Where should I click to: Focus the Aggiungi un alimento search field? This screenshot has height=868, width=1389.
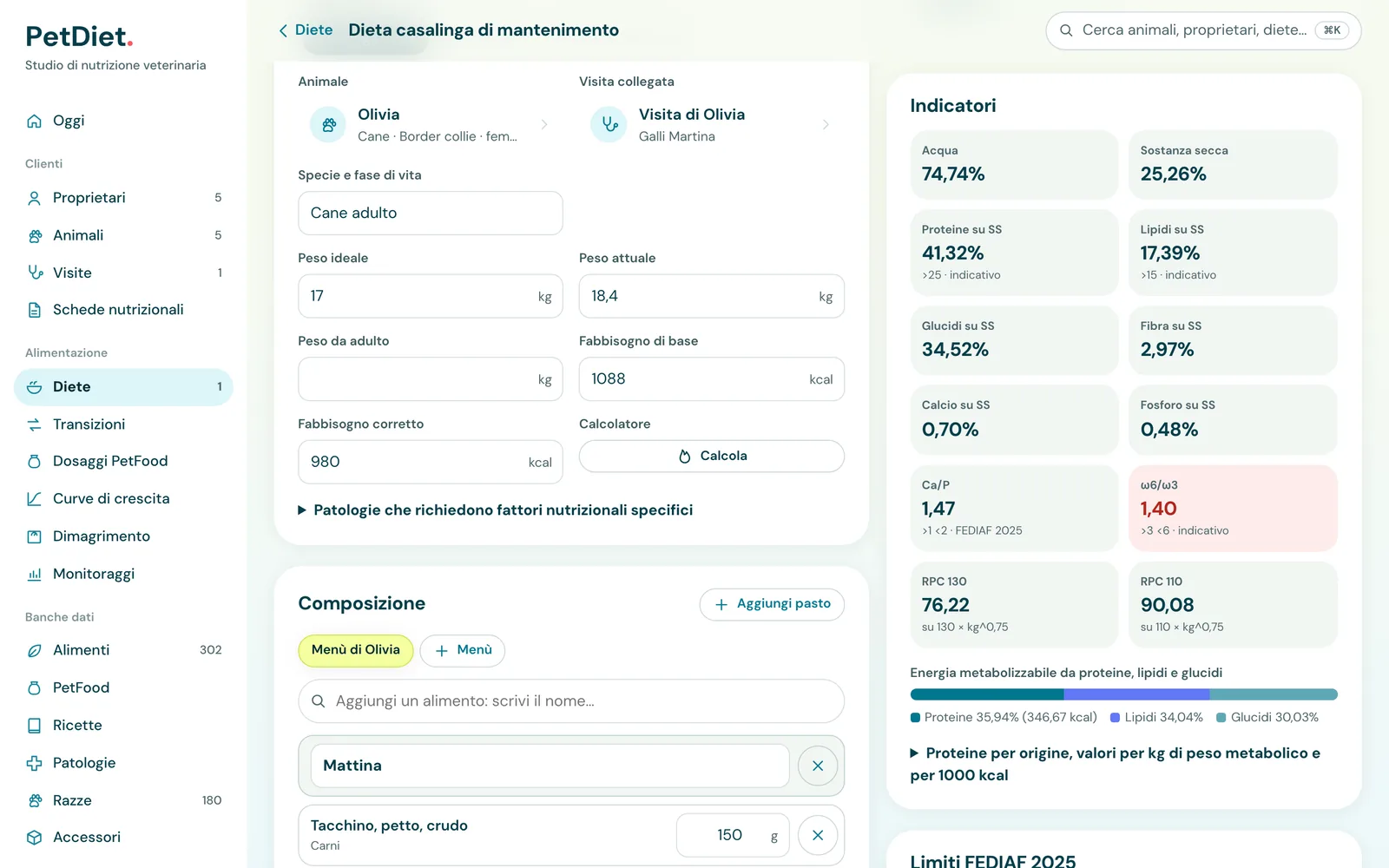pos(571,701)
